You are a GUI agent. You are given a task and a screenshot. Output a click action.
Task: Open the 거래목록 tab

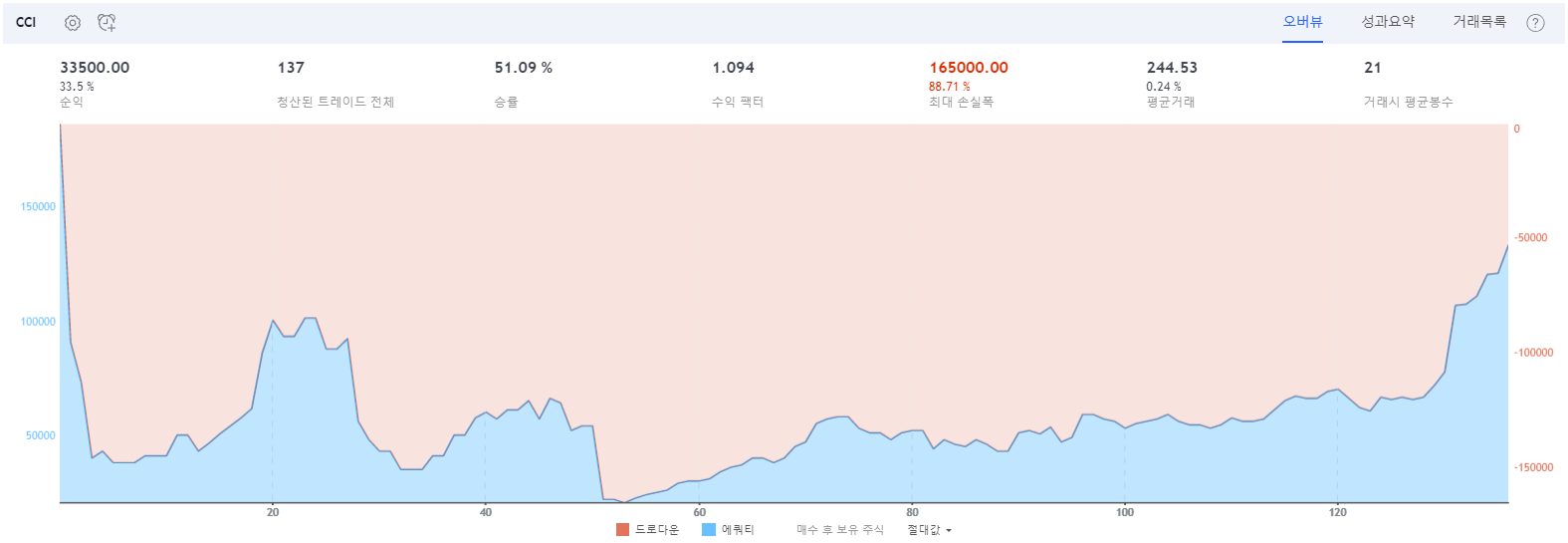(x=1478, y=22)
